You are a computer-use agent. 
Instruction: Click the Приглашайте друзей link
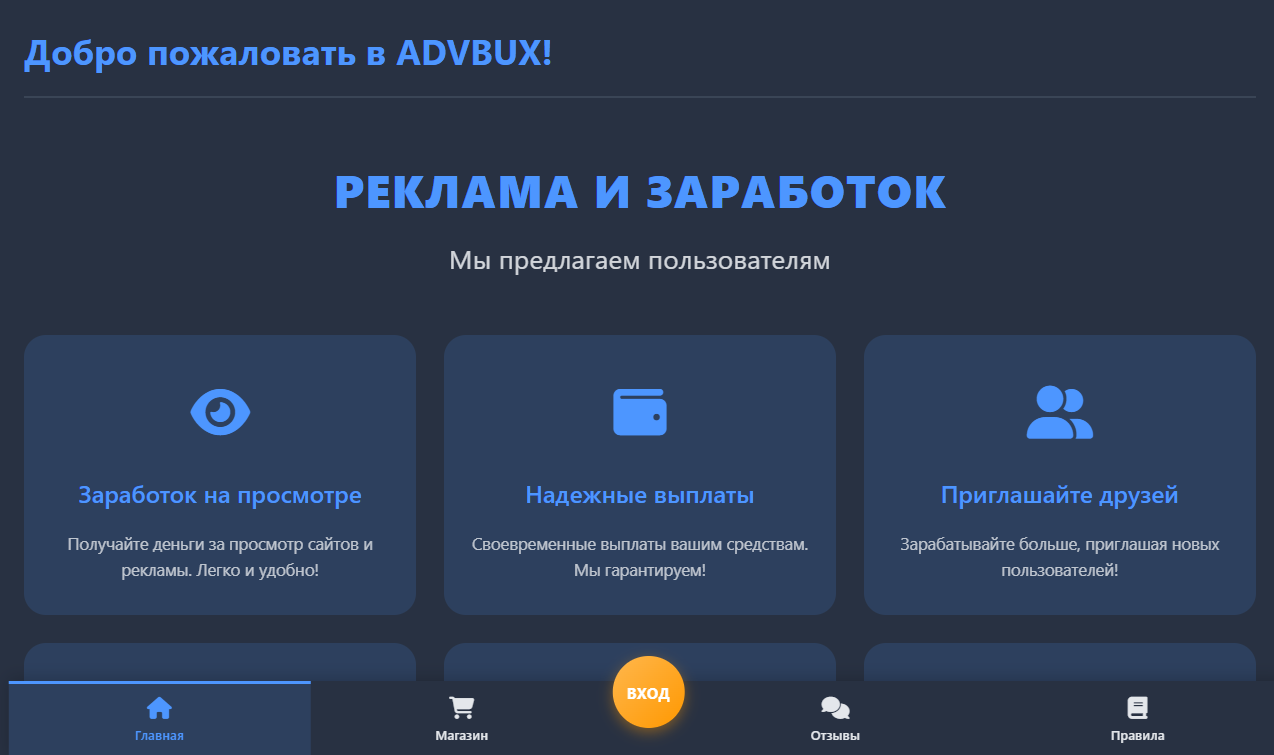(1060, 494)
